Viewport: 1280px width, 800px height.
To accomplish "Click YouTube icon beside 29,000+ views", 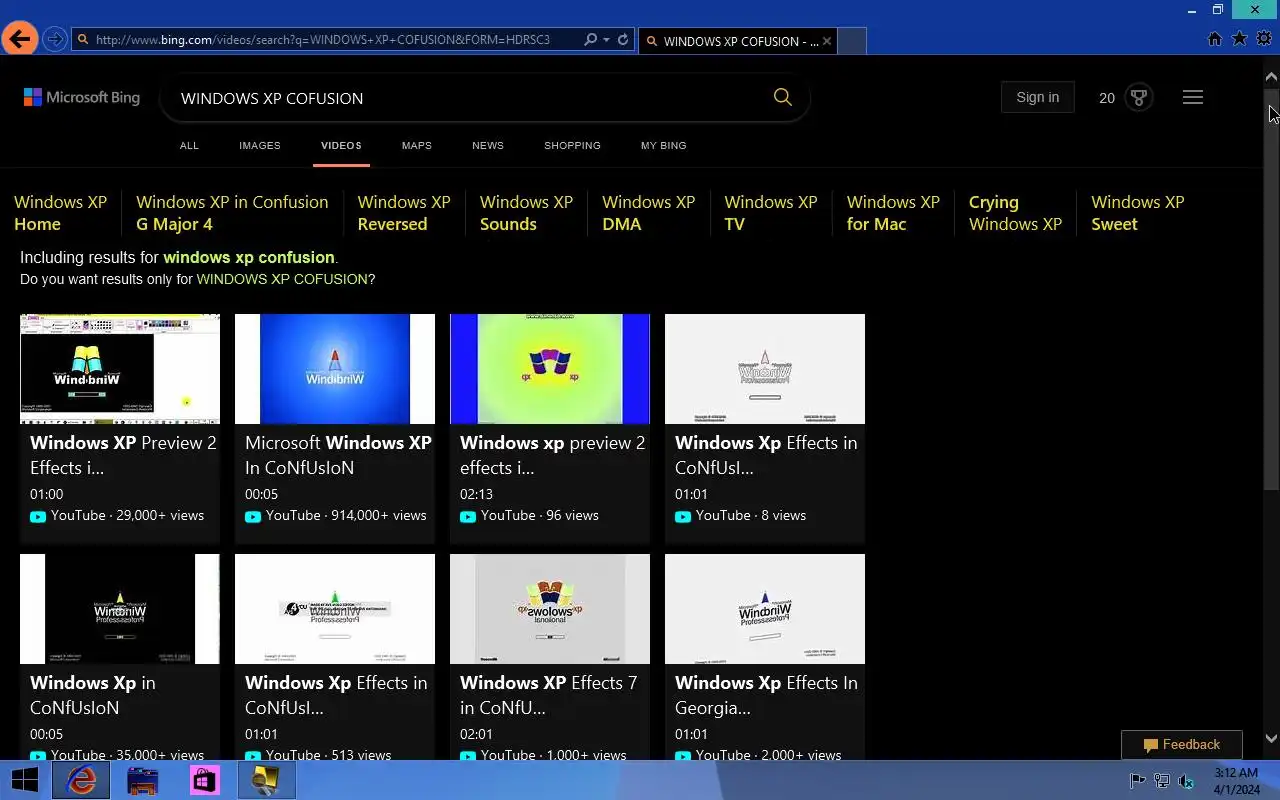I will click(x=38, y=517).
